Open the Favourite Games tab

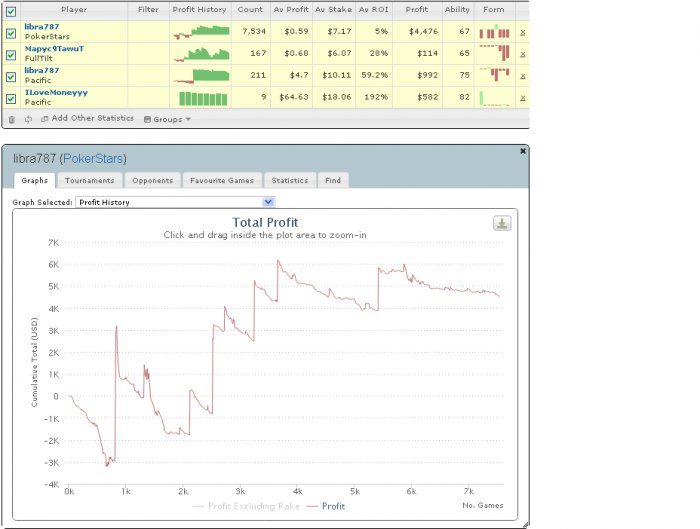[x=222, y=180]
